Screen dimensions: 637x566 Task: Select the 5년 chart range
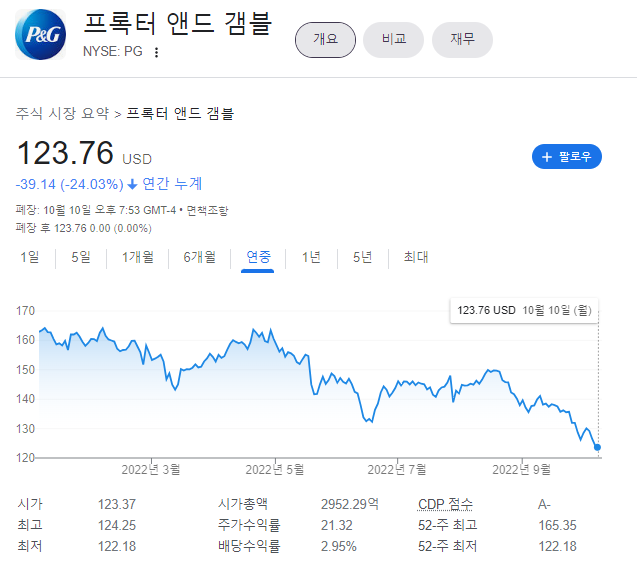[x=362, y=257]
